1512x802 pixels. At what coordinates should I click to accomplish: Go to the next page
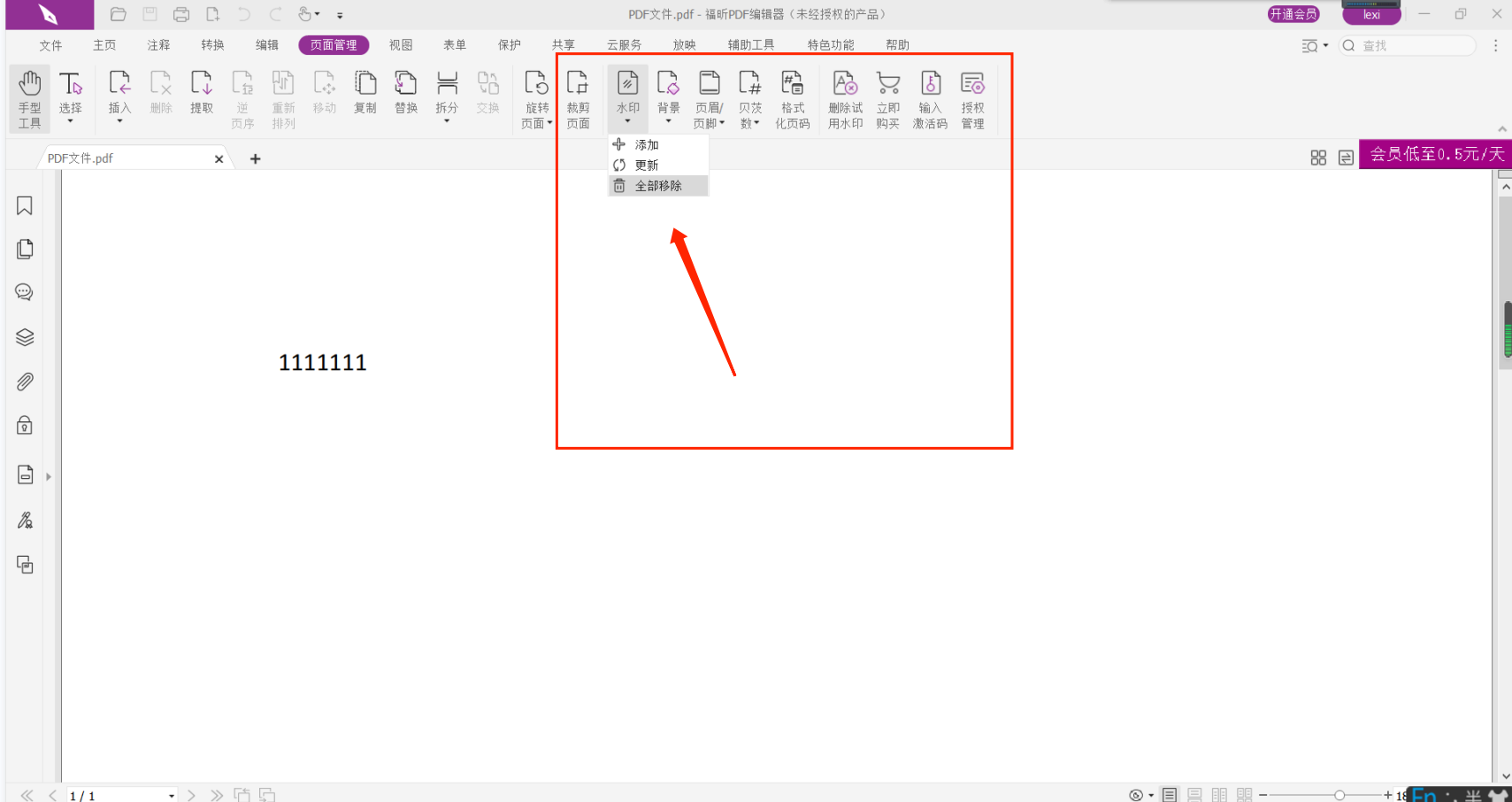[191, 795]
